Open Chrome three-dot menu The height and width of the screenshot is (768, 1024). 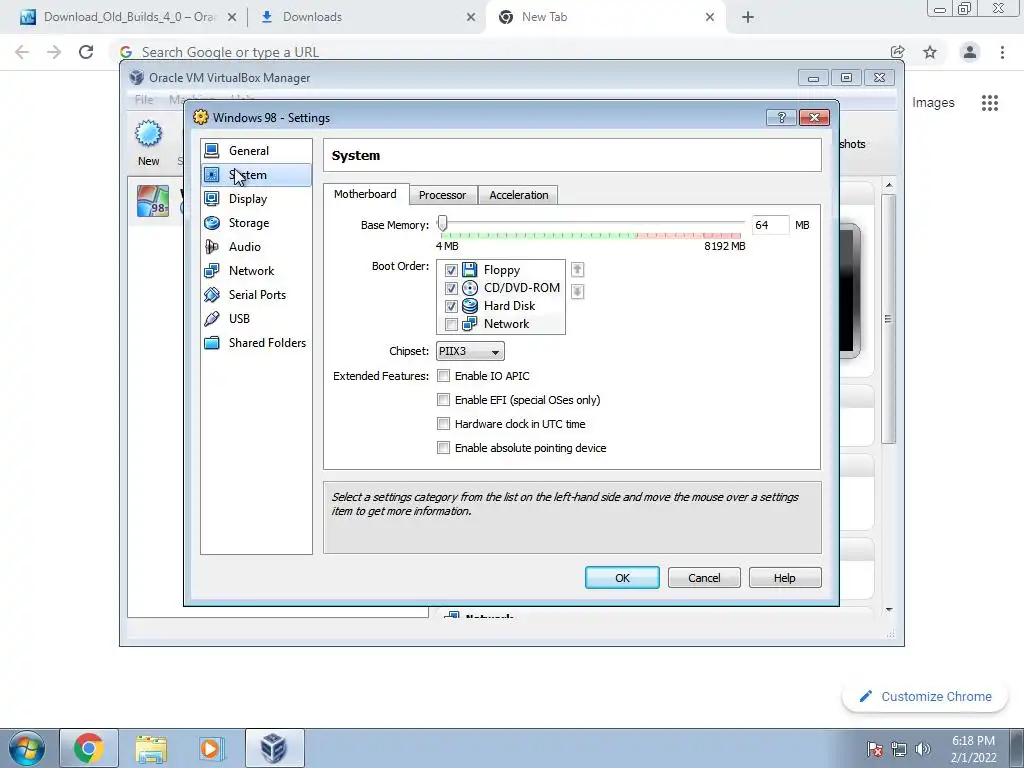(1002, 52)
